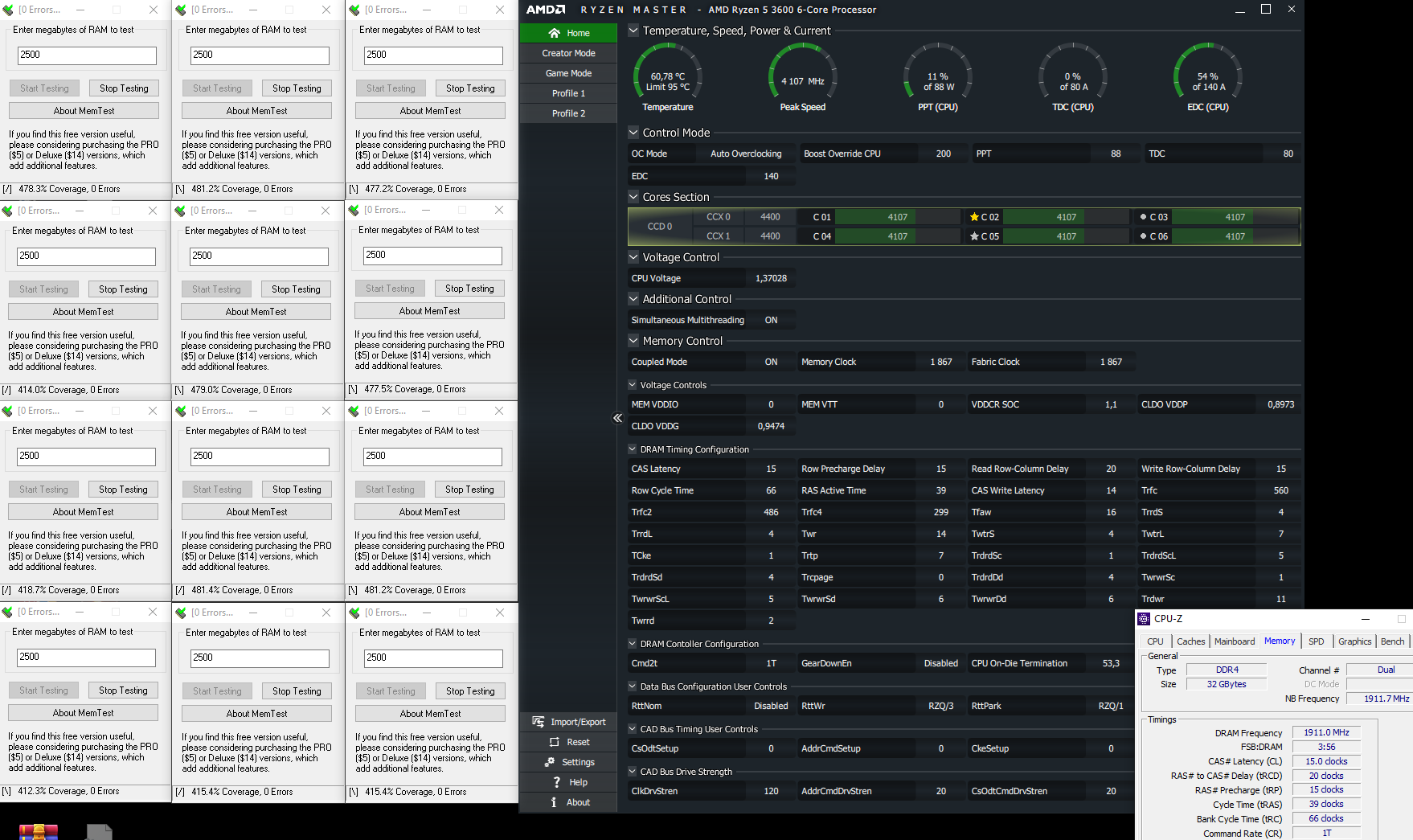The width and height of the screenshot is (1413, 840).
Task: Stop Testing in the 478.3% Coverage MemTest window
Action: pos(124,88)
